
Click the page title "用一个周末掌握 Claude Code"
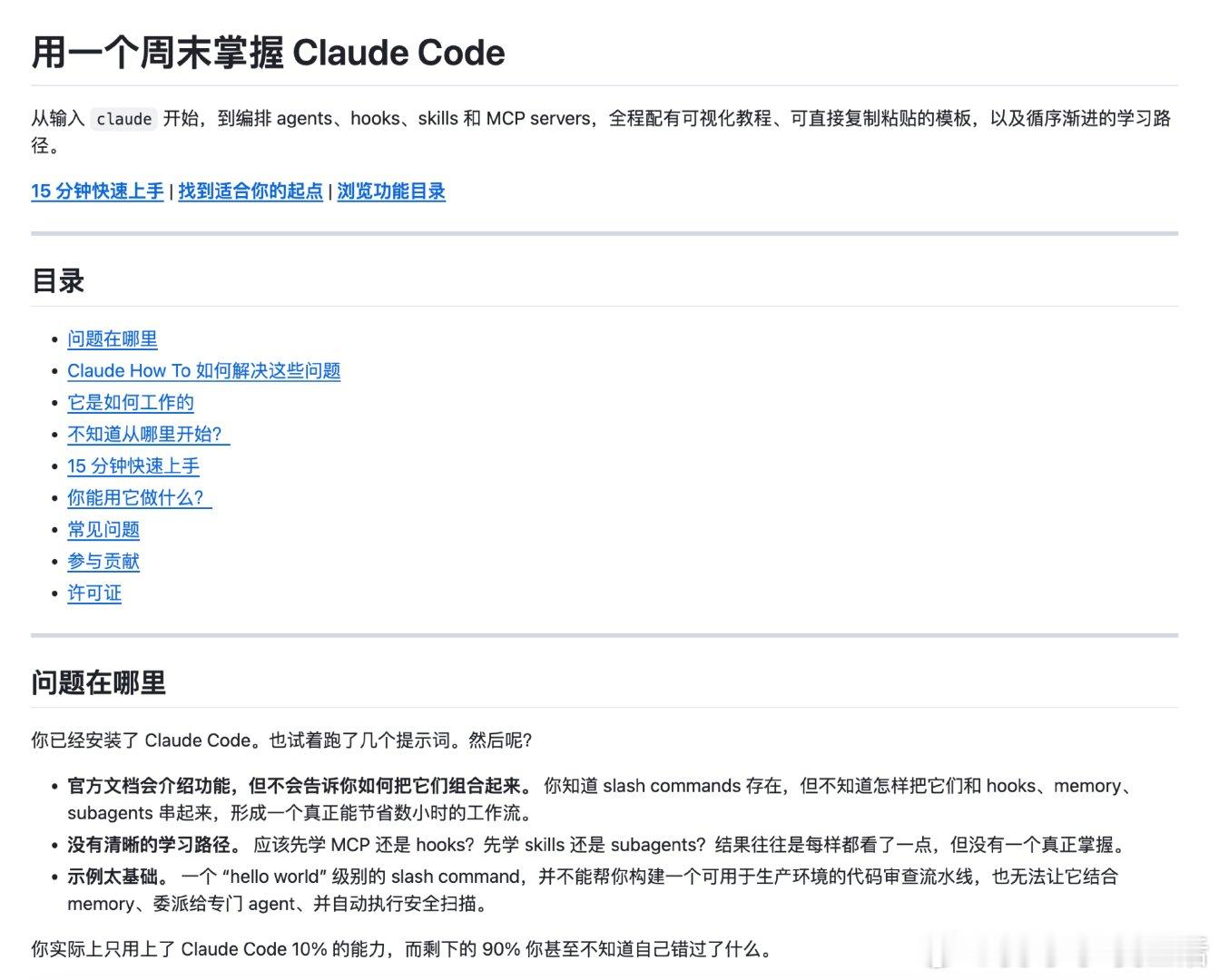(x=268, y=53)
